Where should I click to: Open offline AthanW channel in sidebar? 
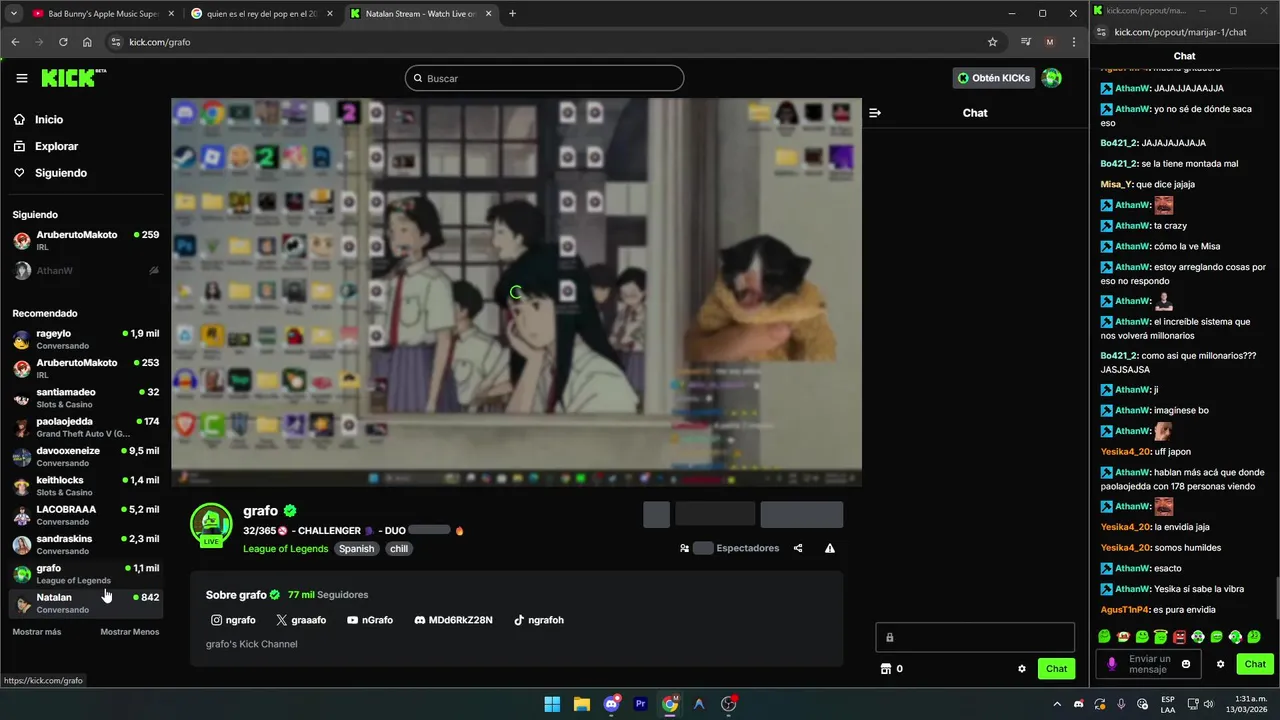pos(85,270)
